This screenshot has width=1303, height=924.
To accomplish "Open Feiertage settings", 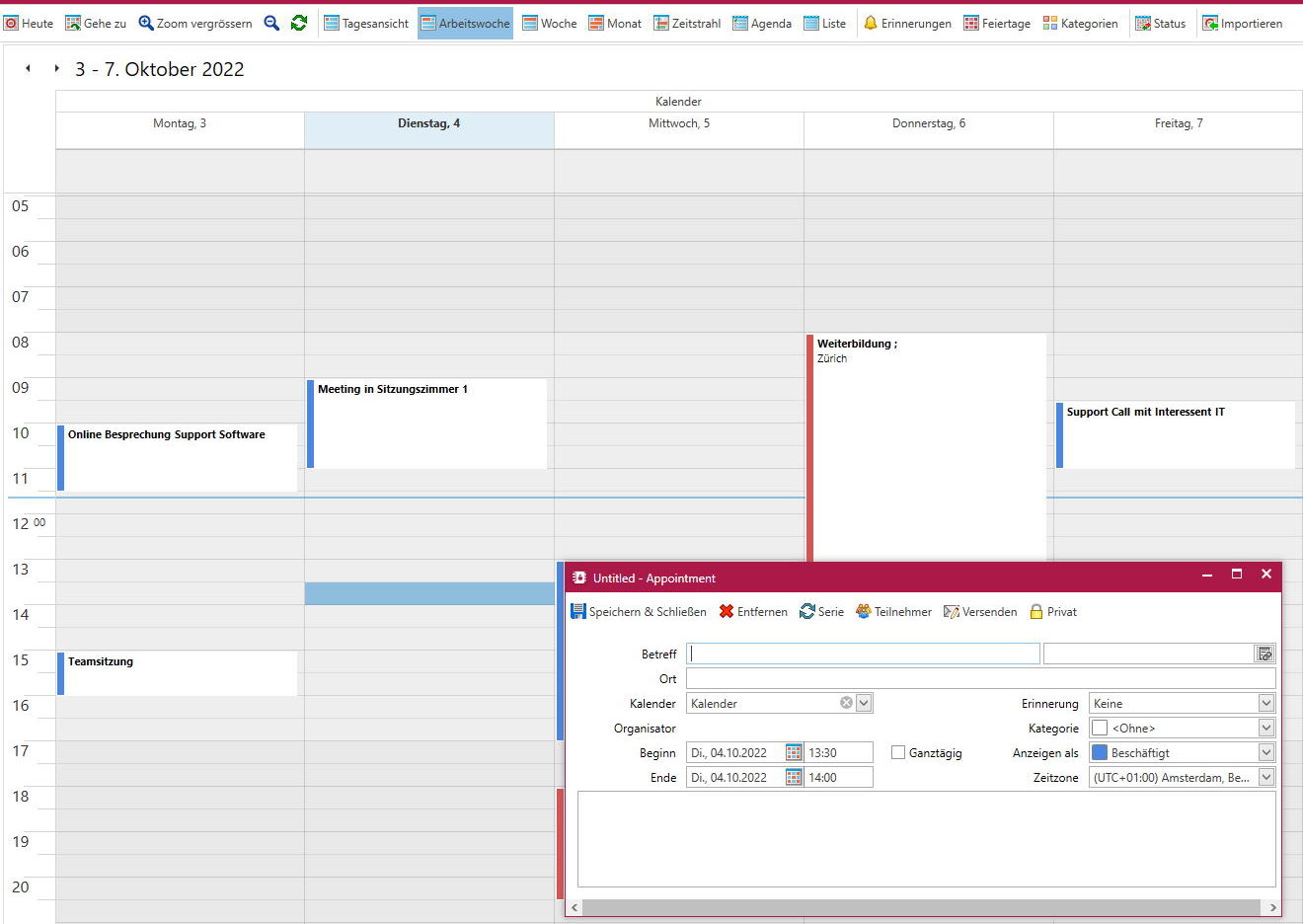I will coord(997,23).
